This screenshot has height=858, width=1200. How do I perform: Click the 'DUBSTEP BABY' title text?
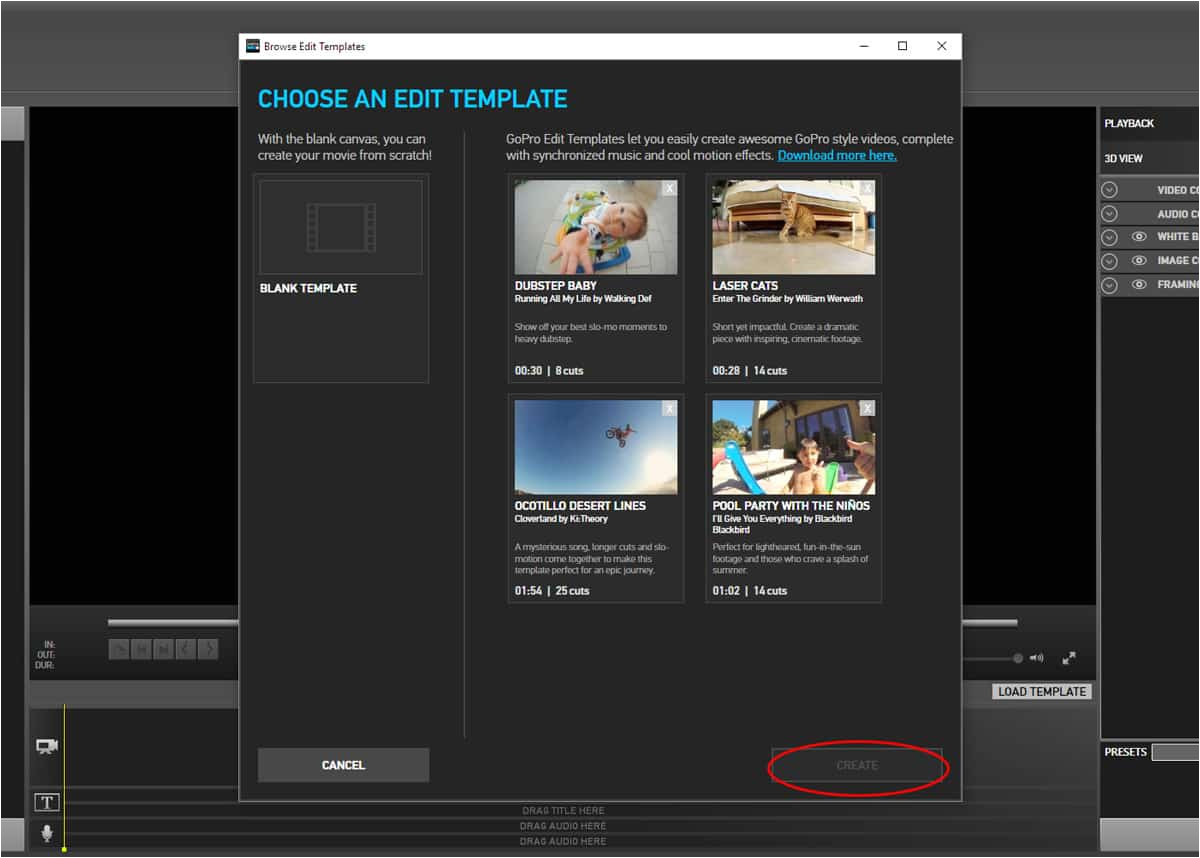tap(556, 286)
